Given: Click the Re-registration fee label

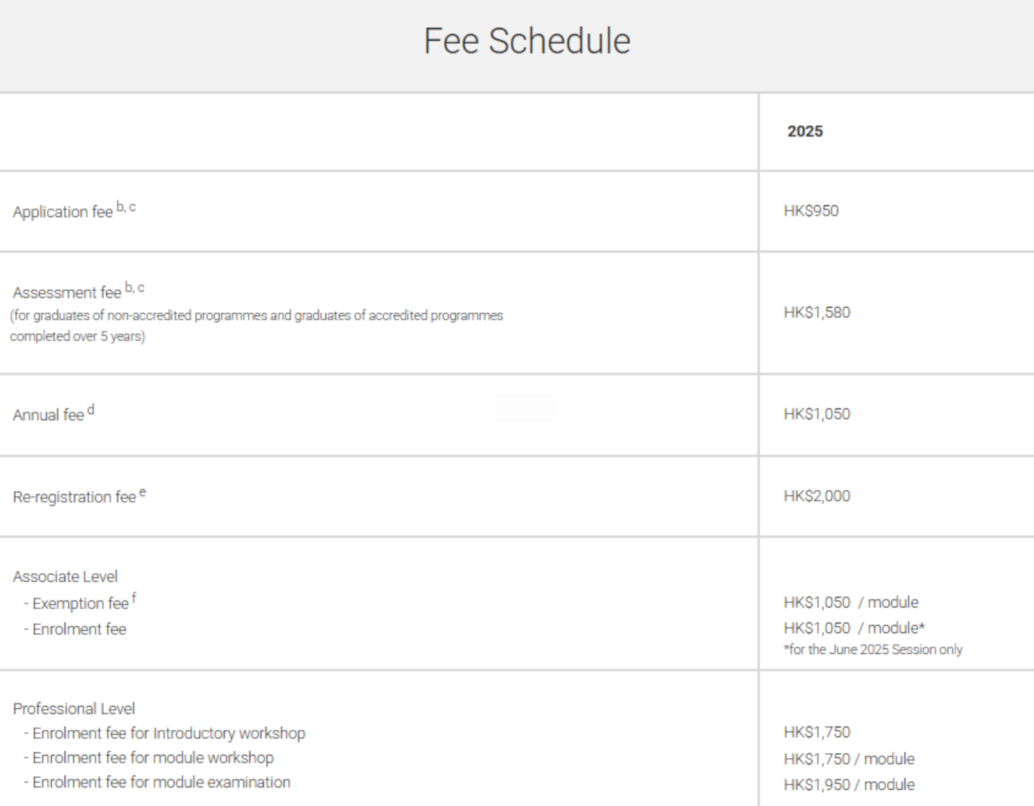Looking at the screenshot, I should (x=74, y=497).
